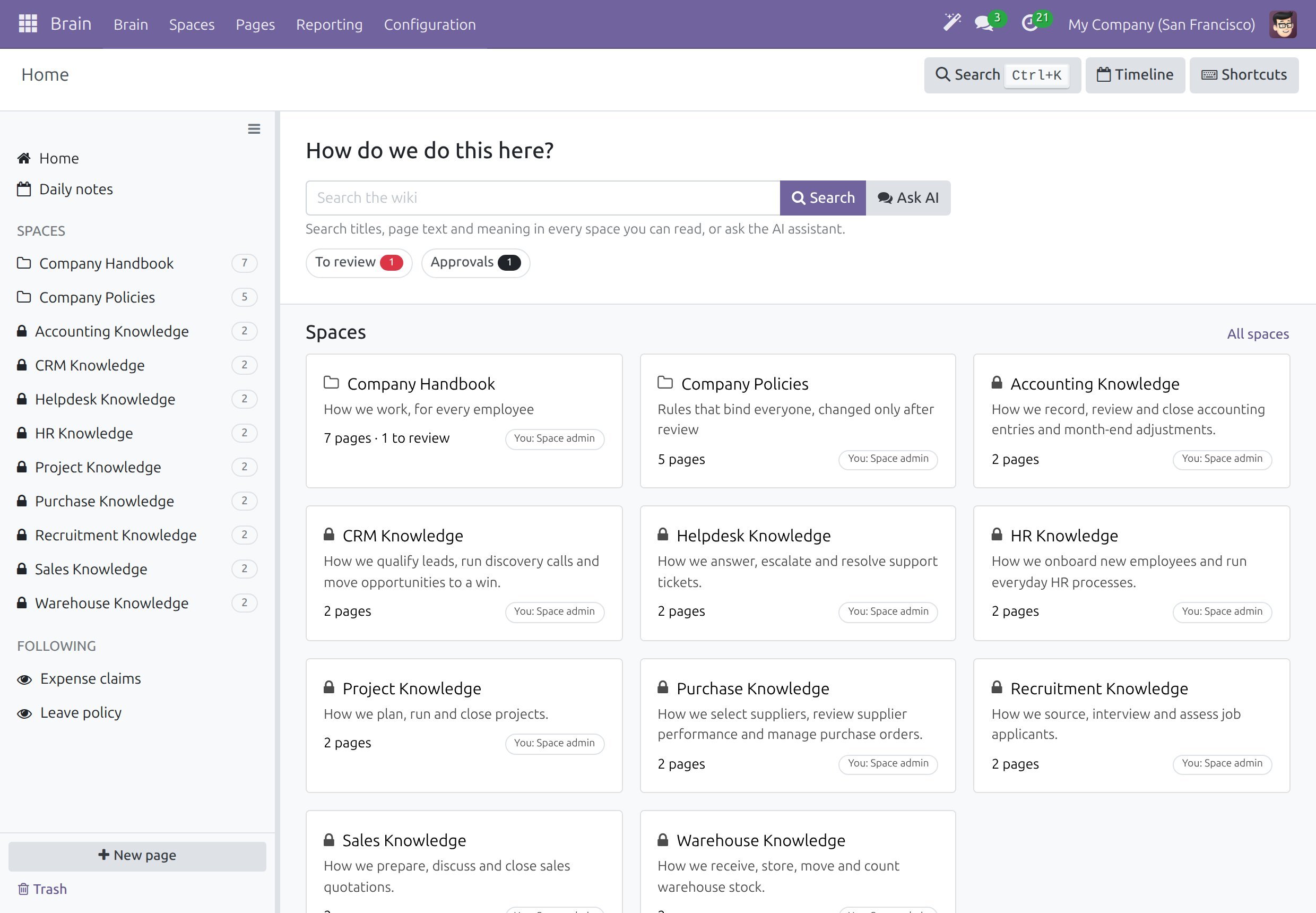The width and height of the screenshot is (1316, 913).
Task: Open the Approvals filter chip
Action: 475,263
